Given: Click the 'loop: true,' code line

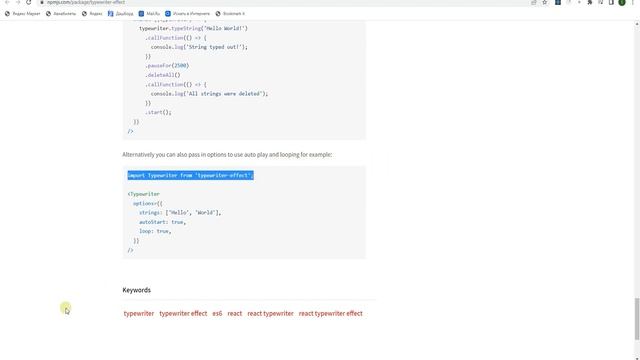Looking at the screenshot, I should [155, 231].
